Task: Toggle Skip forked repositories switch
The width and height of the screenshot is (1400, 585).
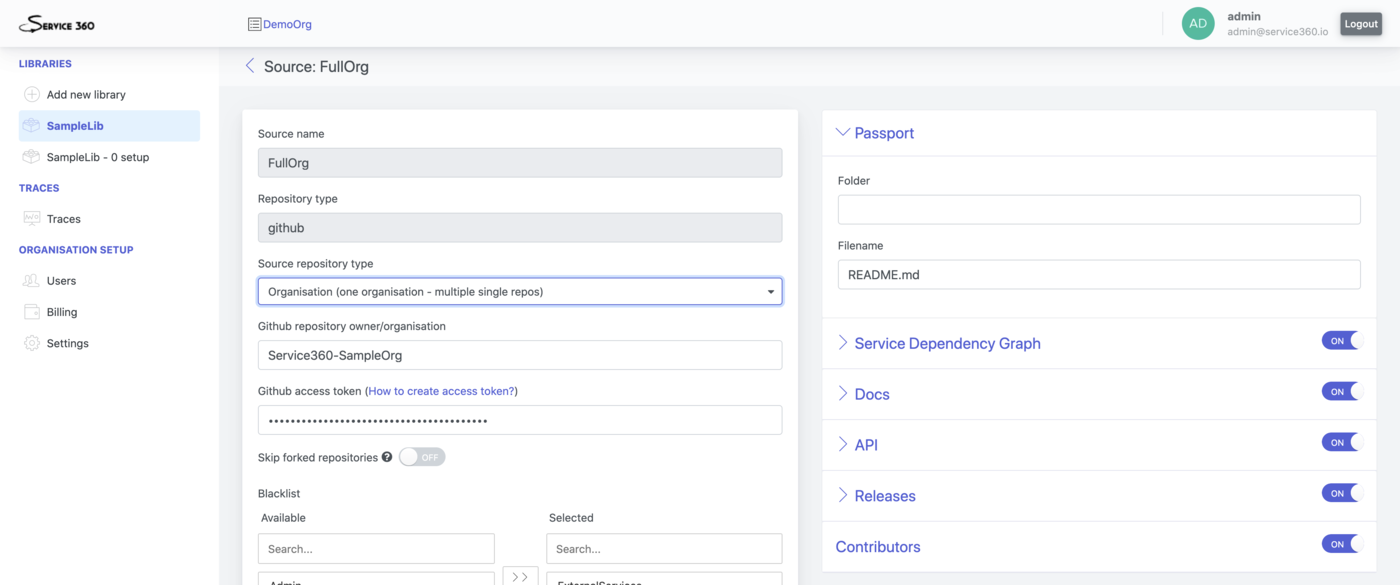Action: click(x=422, y=457)
